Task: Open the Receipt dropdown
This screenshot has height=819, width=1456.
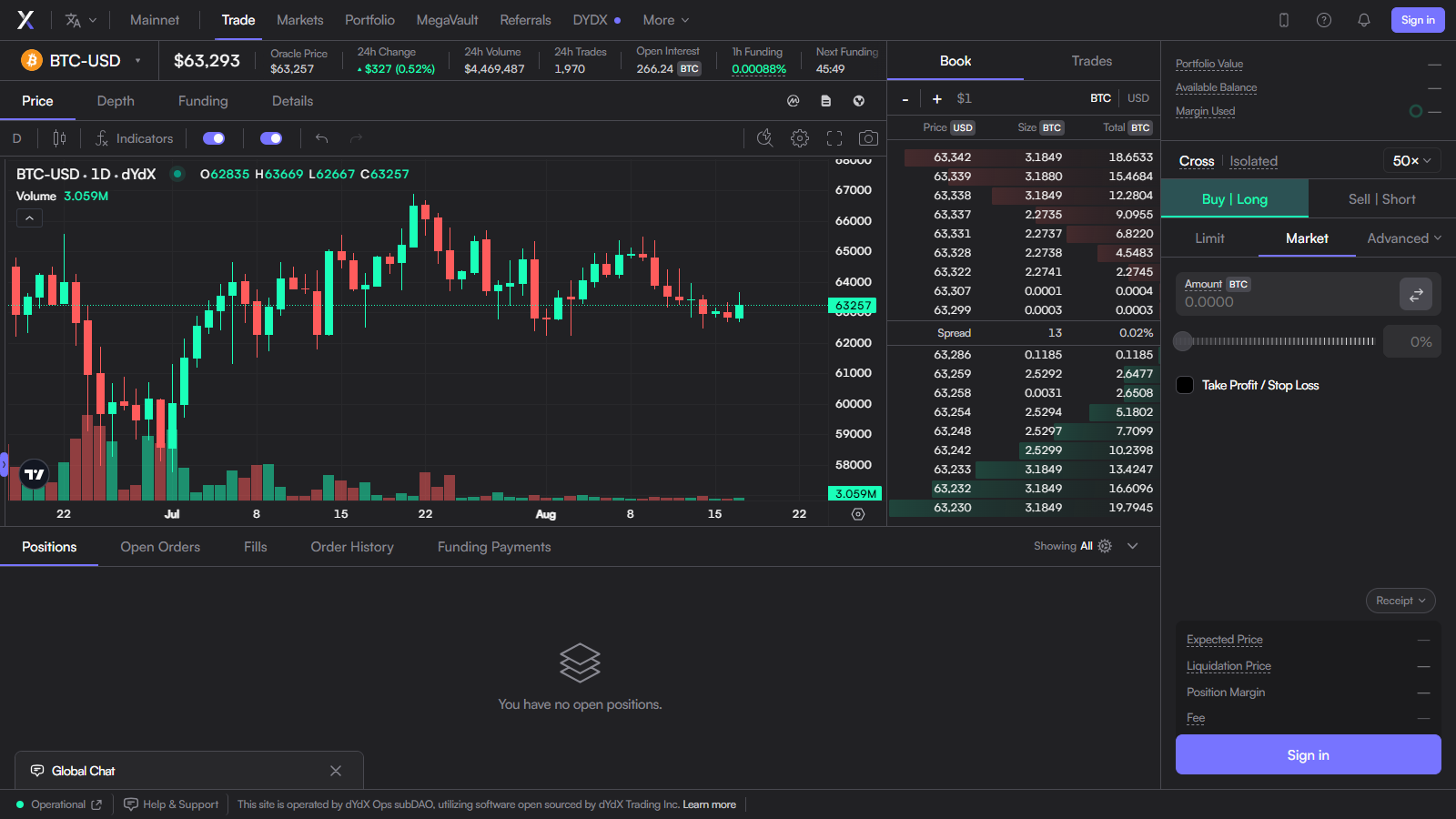Action: [1400, 601]
